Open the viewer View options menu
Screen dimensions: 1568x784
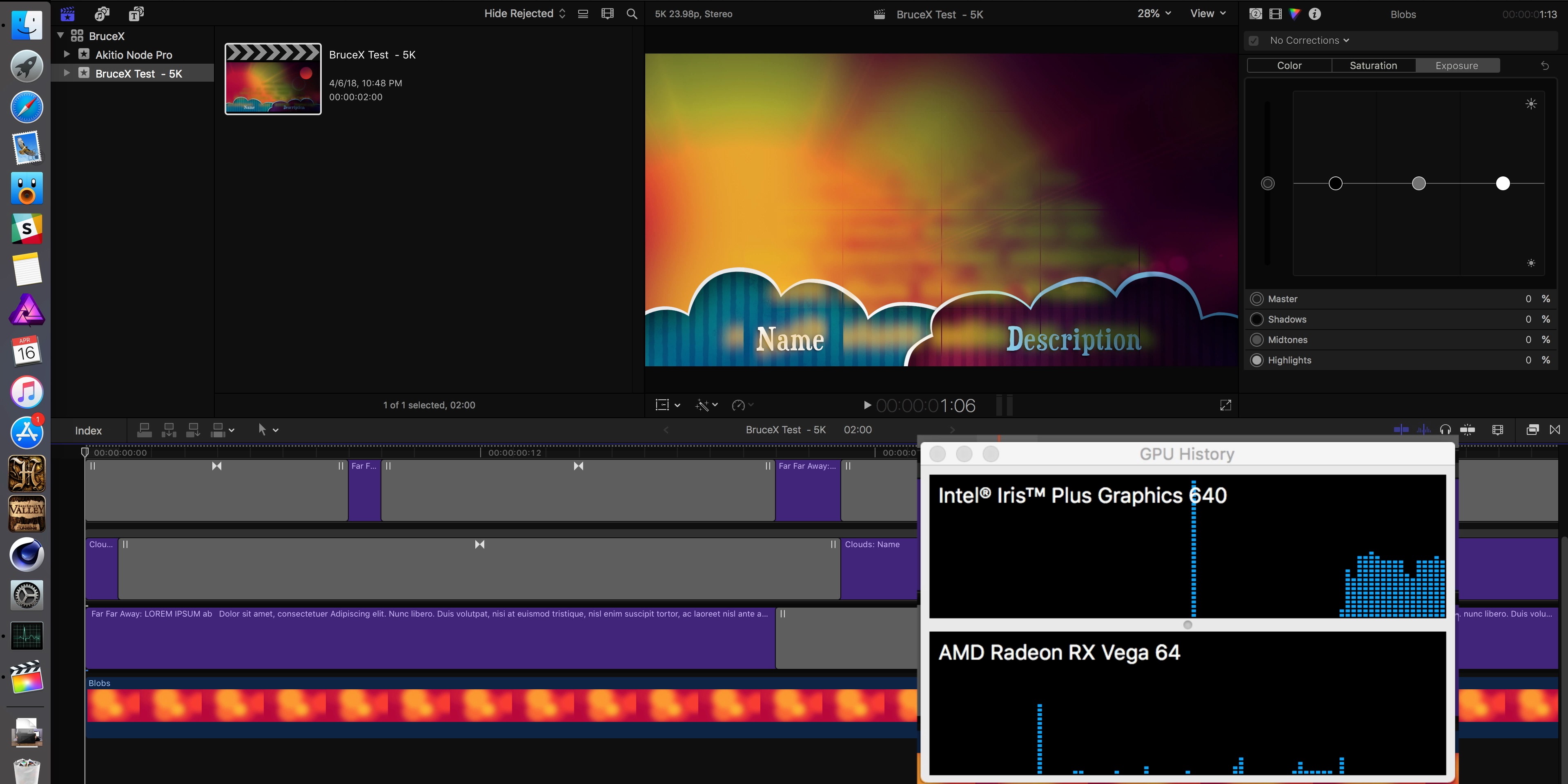pos(1208,13)
